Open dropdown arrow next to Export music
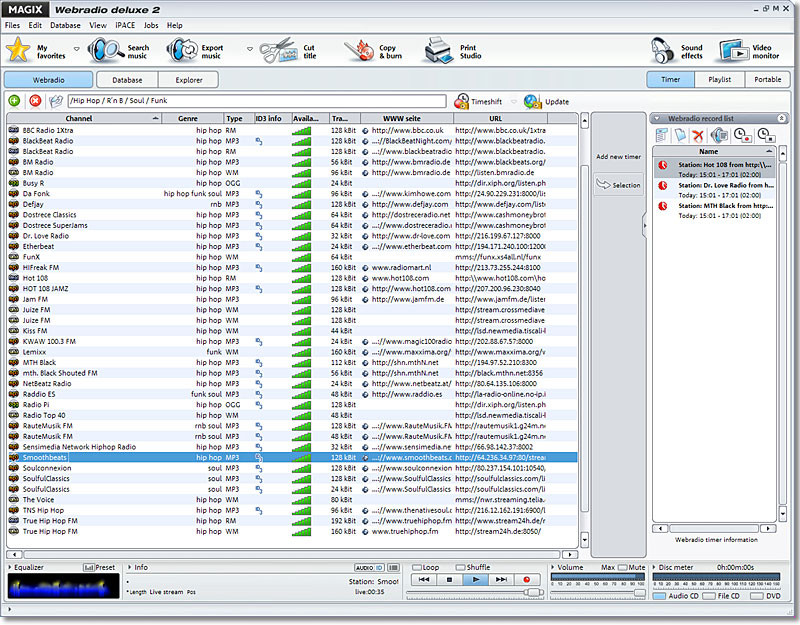The height and width of the screenshot is (625, 800). pos(250,49)
